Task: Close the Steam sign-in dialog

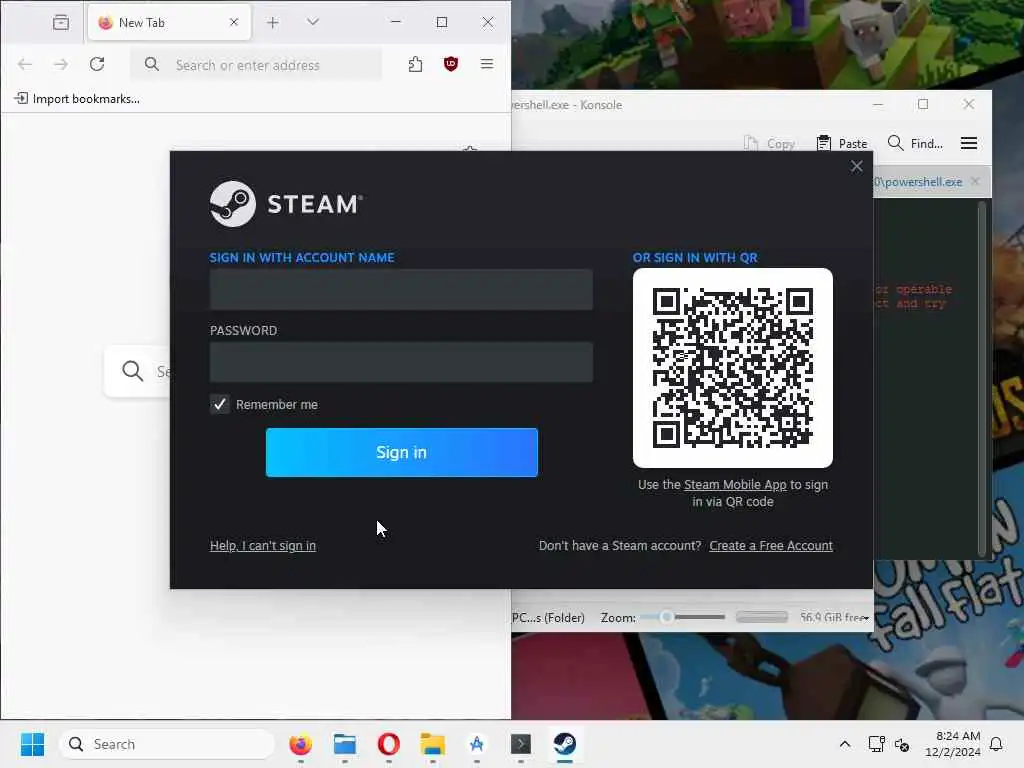Action: (x=856, y=167)
